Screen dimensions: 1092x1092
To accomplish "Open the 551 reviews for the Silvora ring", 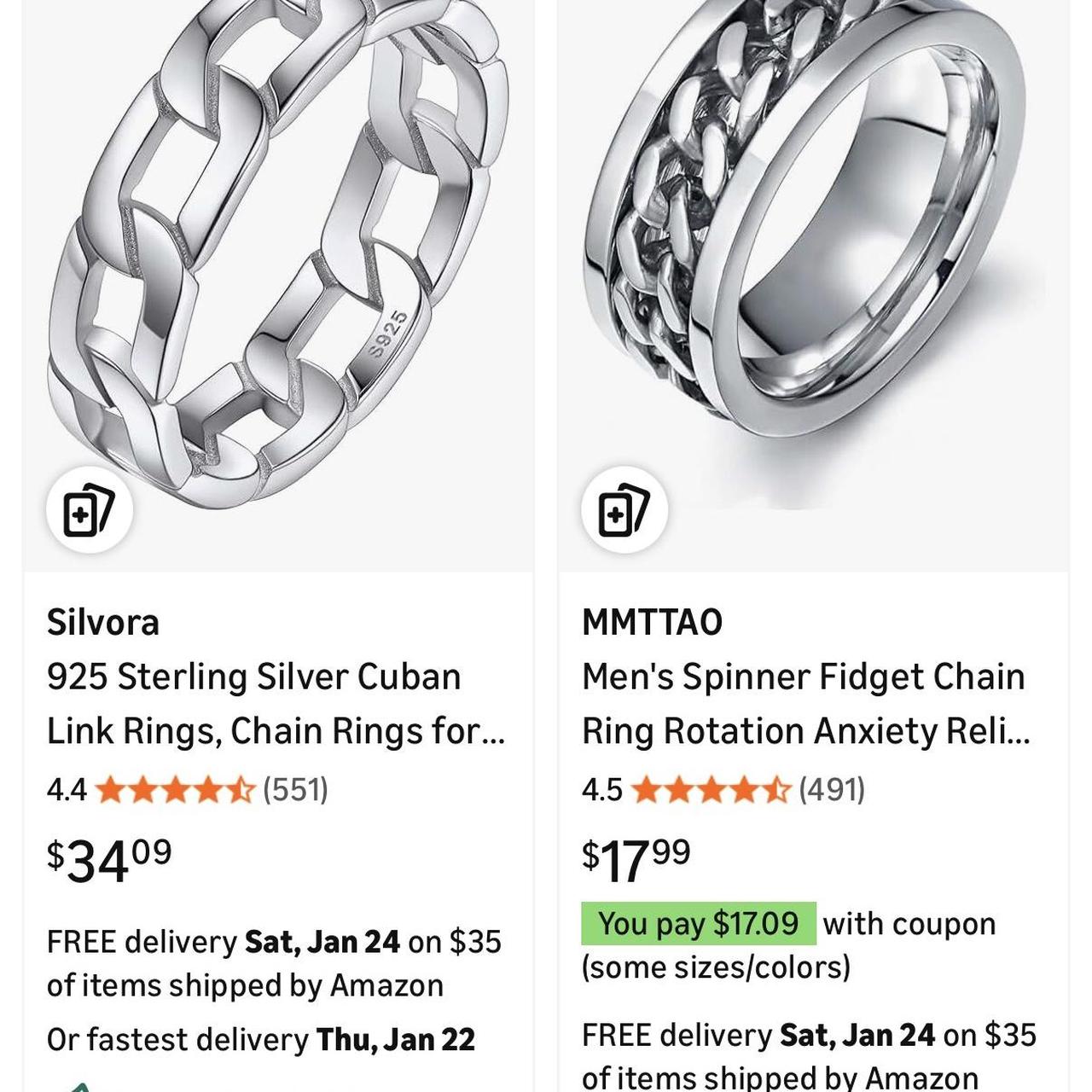I will pos(293,789).
